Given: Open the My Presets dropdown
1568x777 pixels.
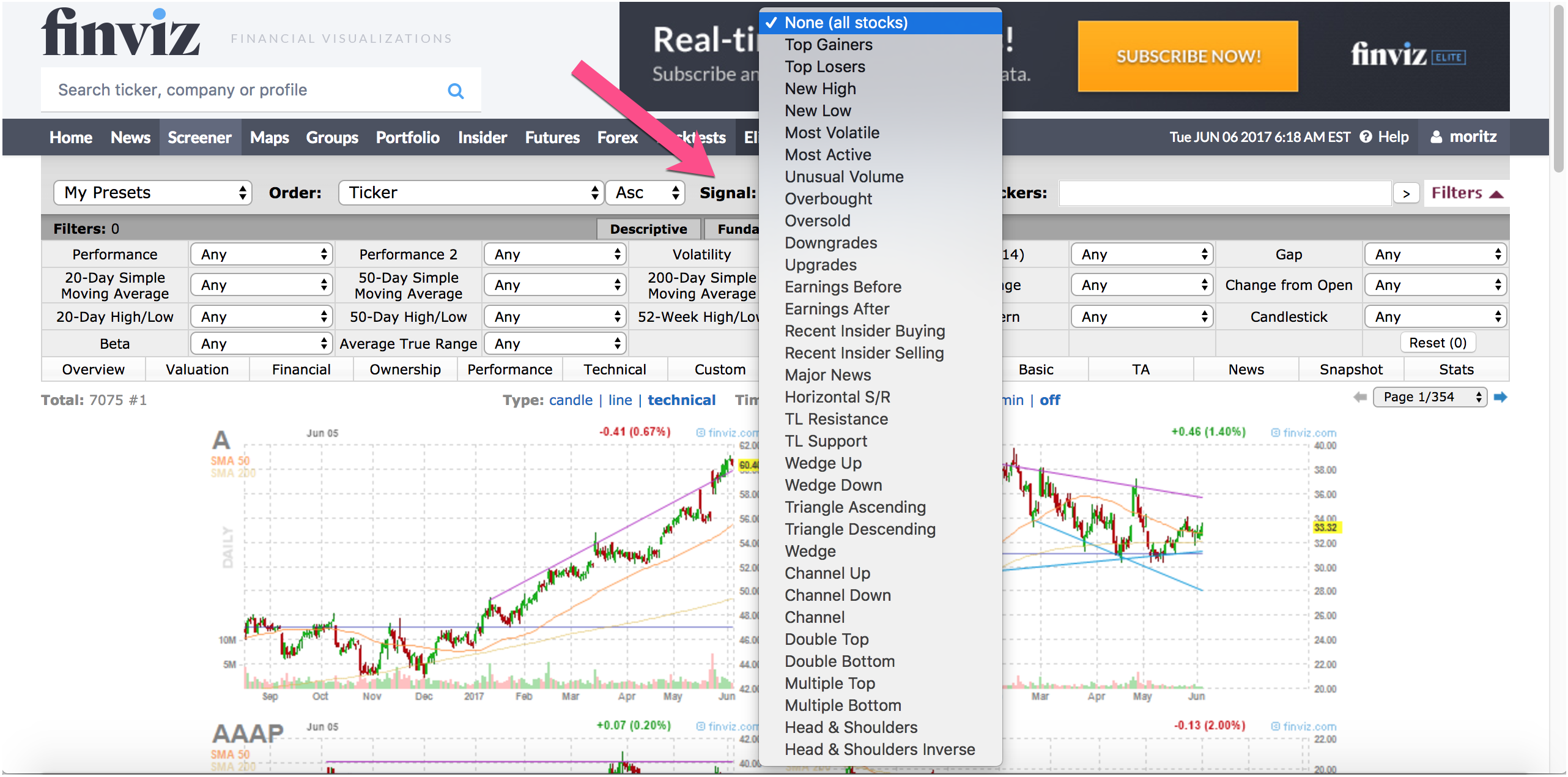Looking at the screenshot, I should (153, 193).
